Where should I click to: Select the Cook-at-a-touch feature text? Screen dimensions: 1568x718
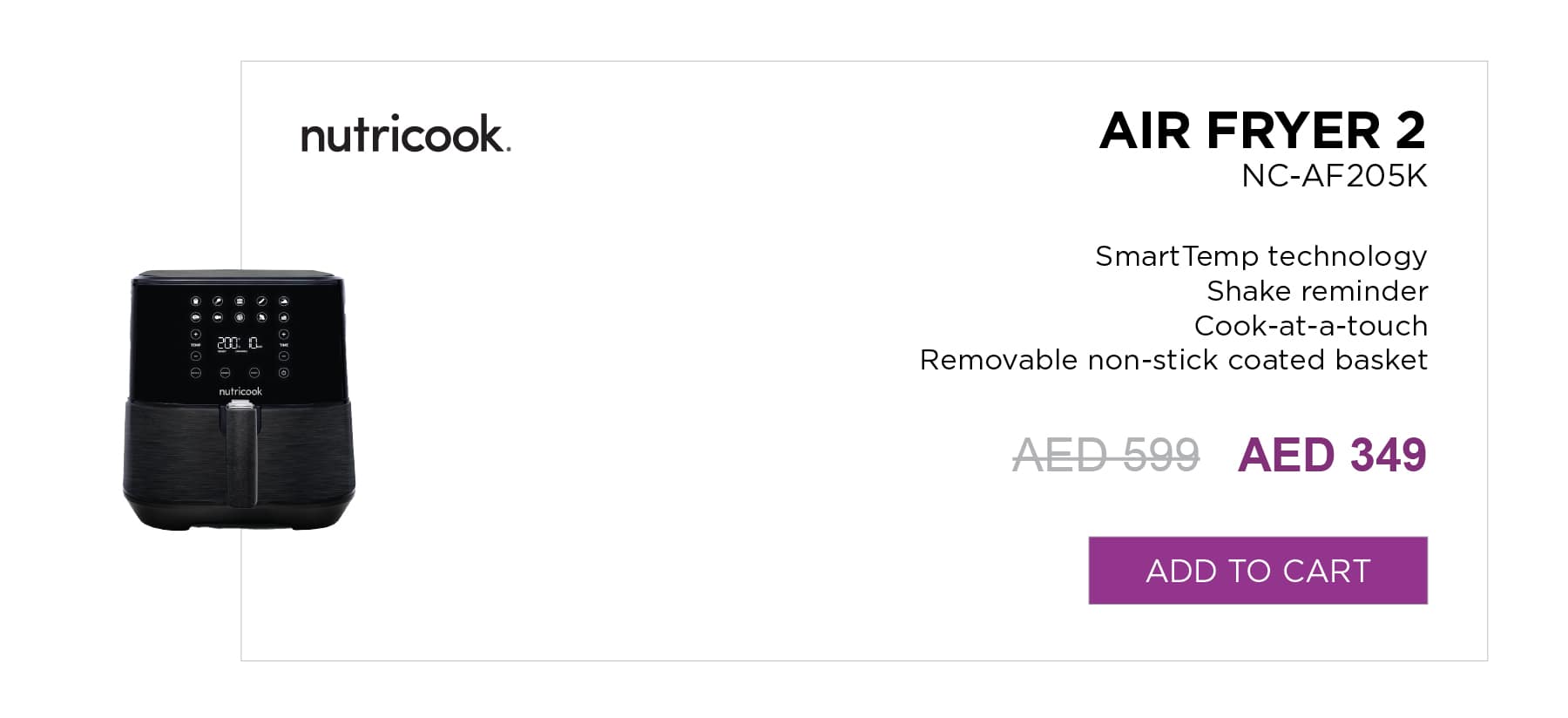1311,325
